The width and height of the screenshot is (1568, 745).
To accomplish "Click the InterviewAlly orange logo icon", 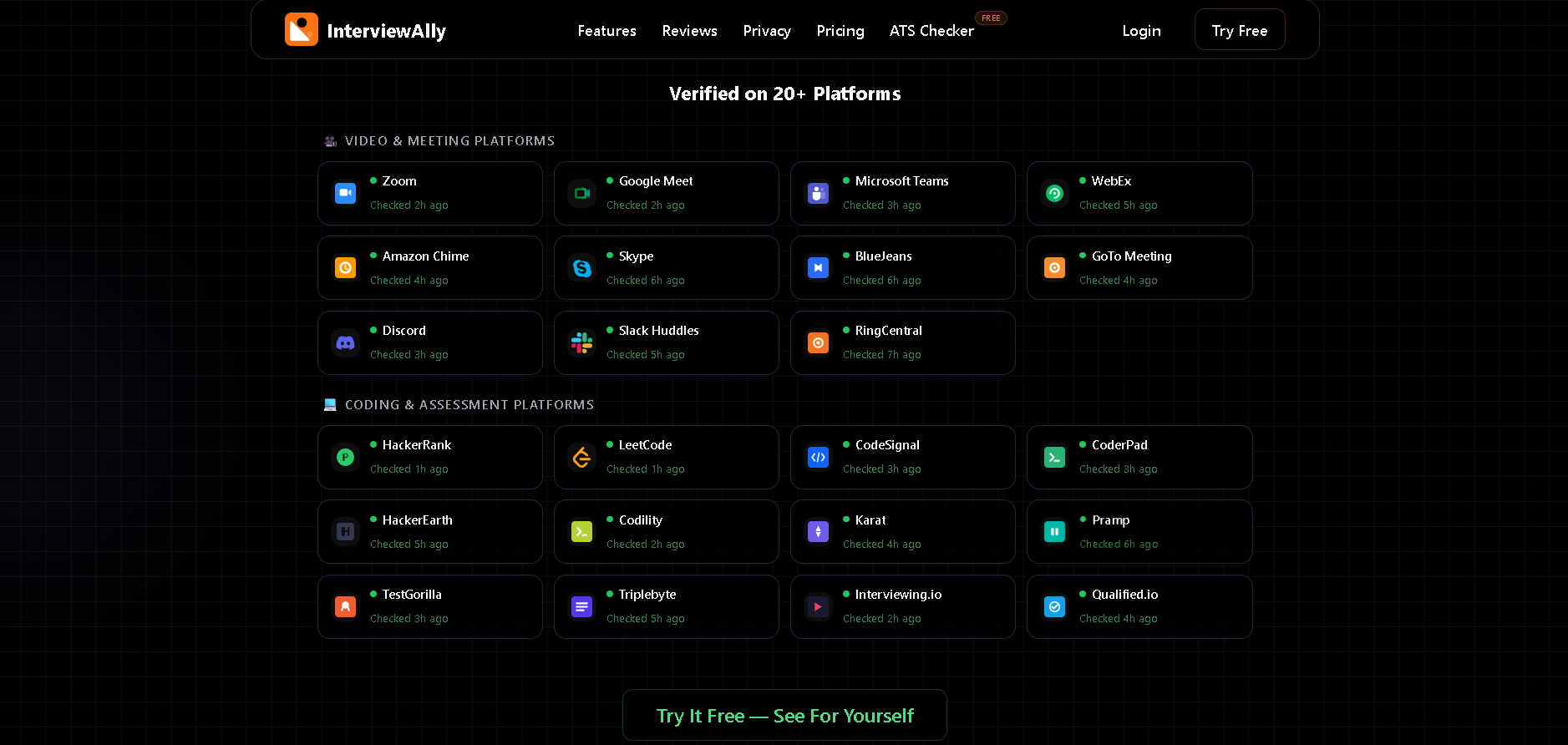I will pos(302,29).
